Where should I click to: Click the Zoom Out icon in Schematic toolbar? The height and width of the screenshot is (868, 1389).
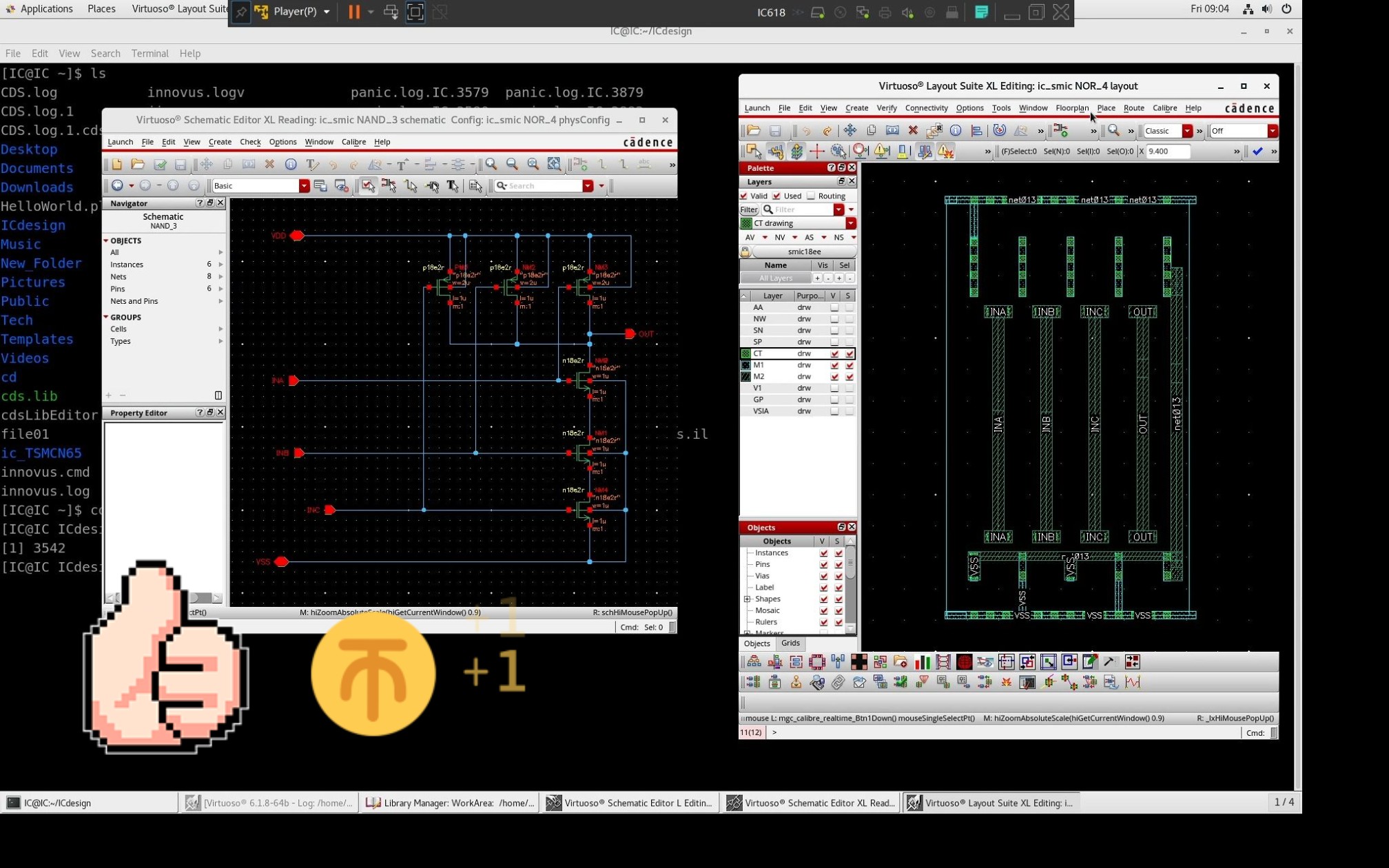coord(512,164)
